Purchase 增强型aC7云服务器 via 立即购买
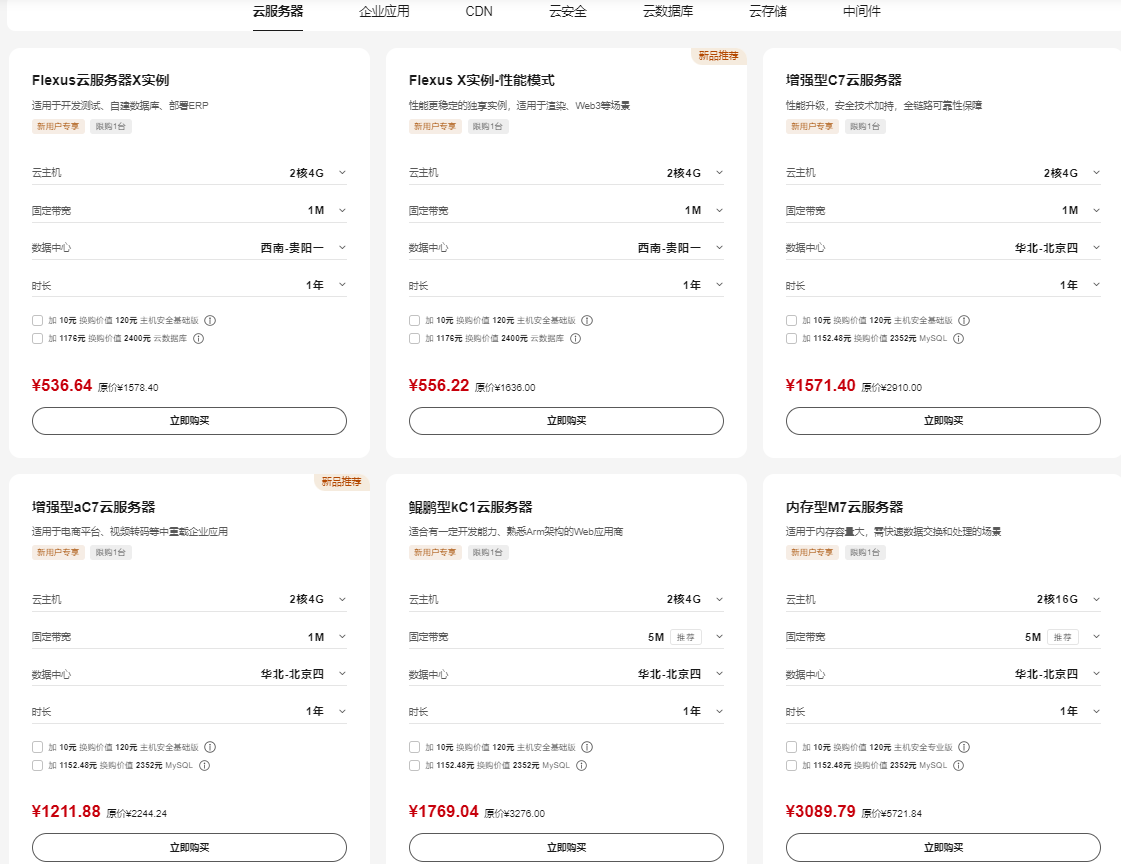 (x=189, y=848)
